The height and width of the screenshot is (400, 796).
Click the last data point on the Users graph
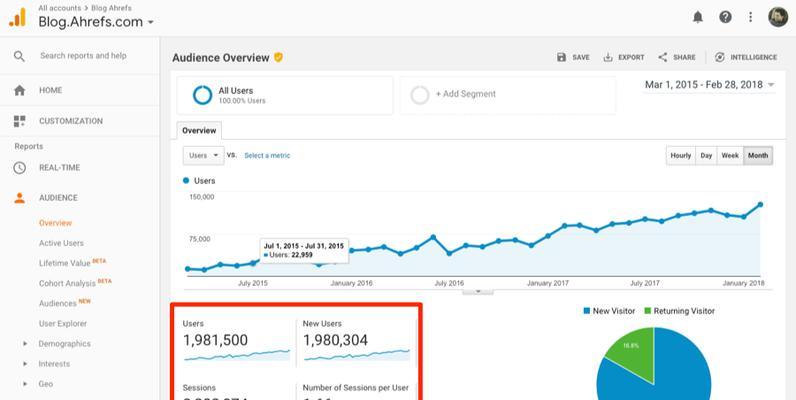click(x=760, y=205)
